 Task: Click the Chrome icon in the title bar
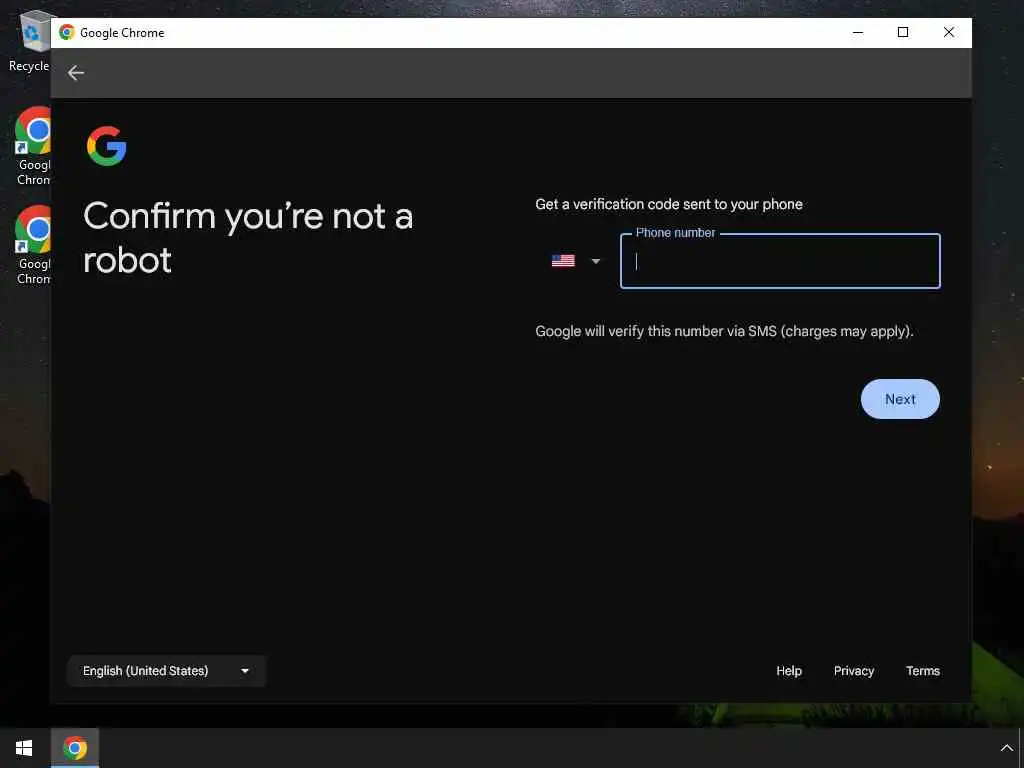(67, 32)
